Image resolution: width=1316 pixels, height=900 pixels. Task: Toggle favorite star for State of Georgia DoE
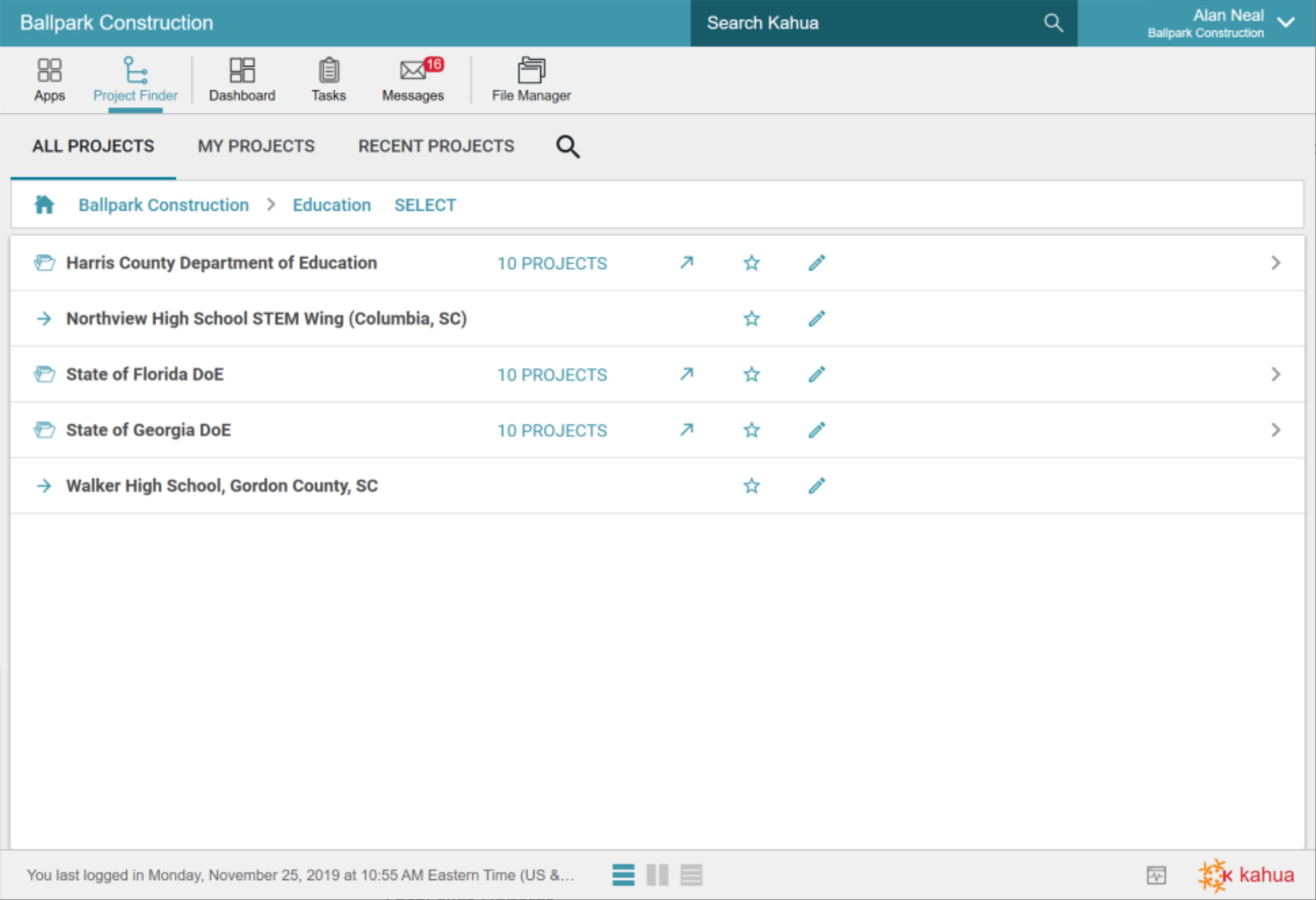pos(751,430)
